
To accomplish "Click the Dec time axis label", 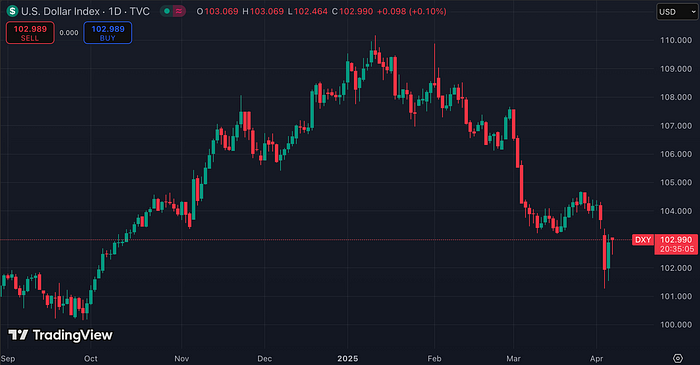I will point(264,359).
